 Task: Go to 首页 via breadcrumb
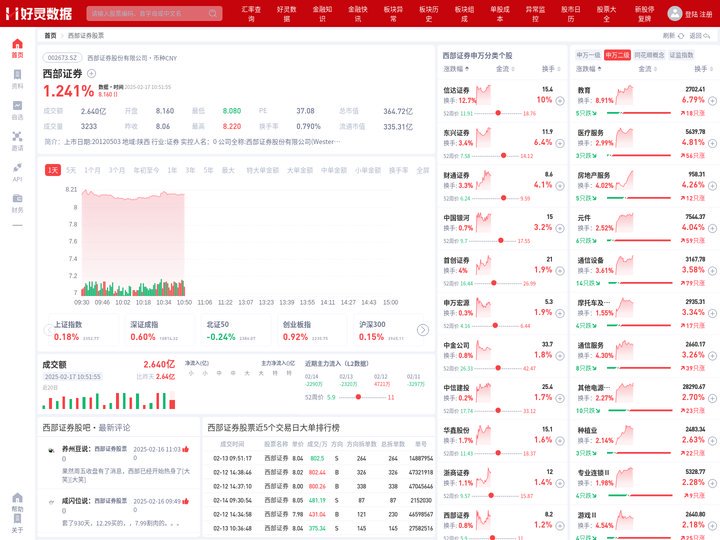[50, 36]
